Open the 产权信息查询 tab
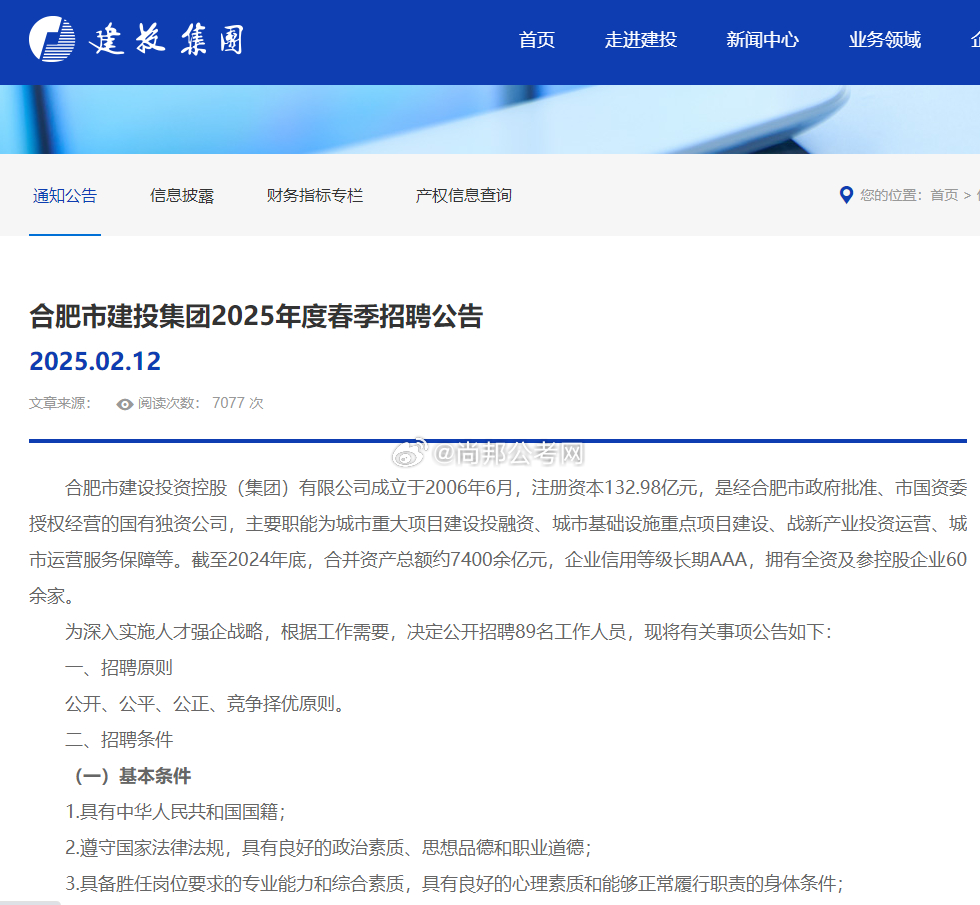 point(463,196)
